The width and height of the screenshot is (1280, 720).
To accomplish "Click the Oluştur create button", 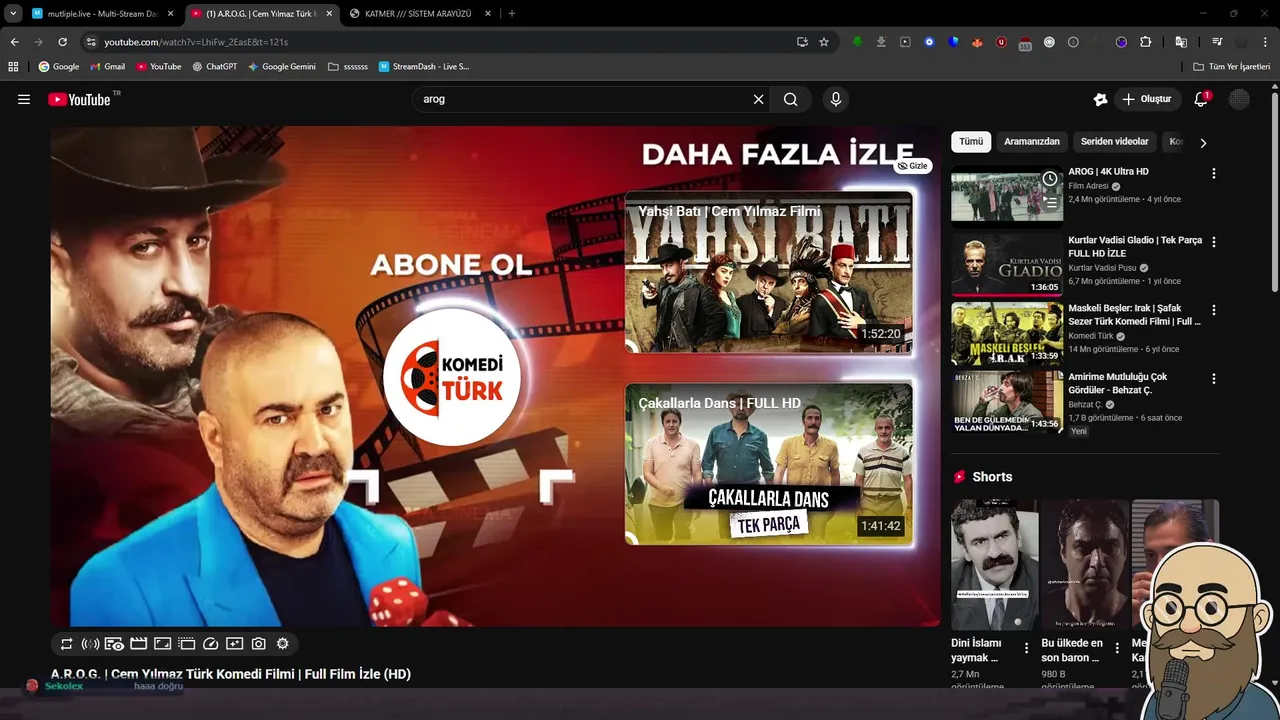I will pyautogui.click(x=1147, y=99).
